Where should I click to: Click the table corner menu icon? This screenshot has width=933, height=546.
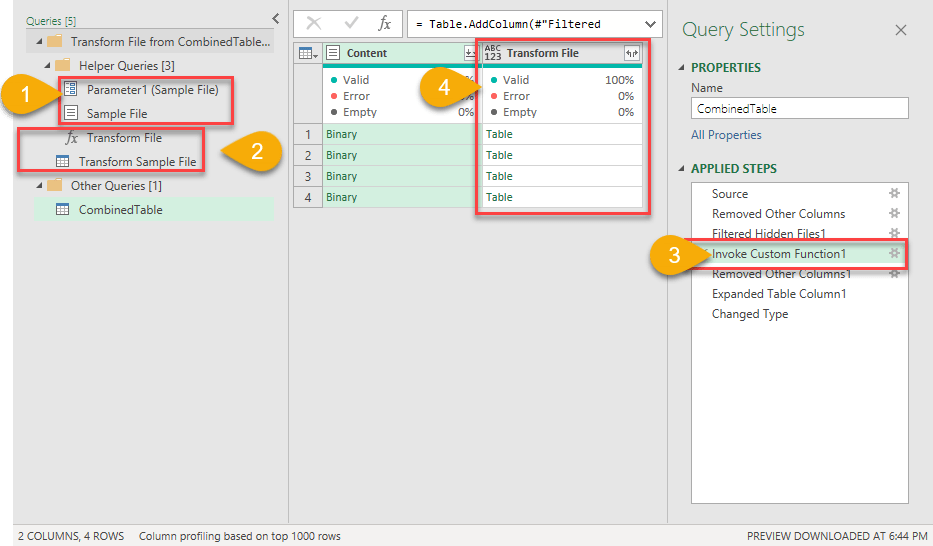click(x=308, y=53)
